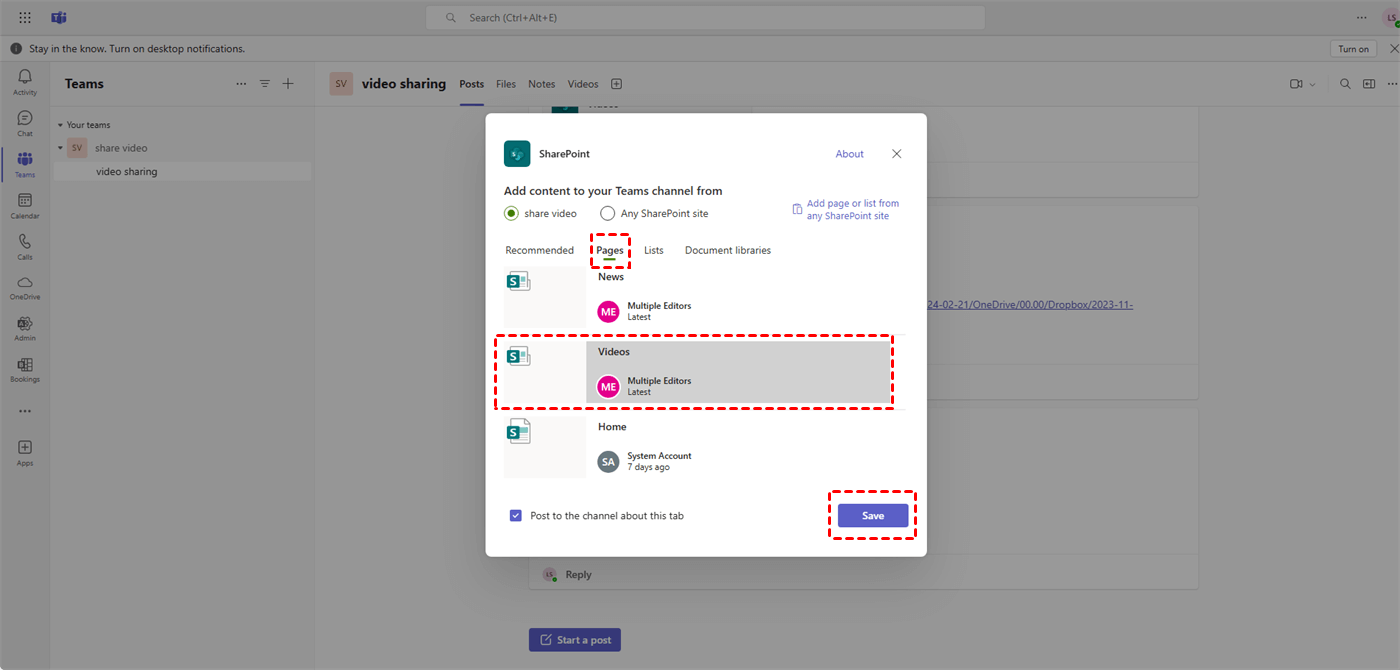
Task: Open the channel Videos tab
Action: tap(583, 84)
